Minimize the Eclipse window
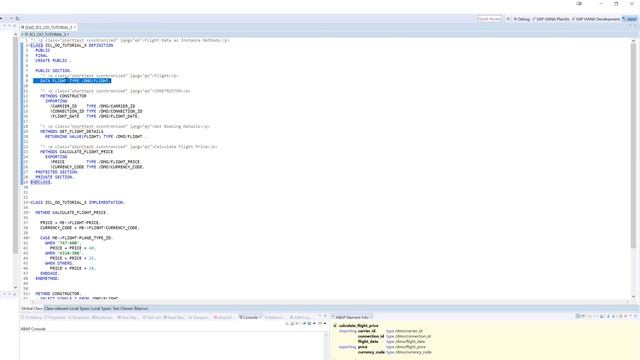The height and width of the screenshot is (360, 640). [601, 4]
